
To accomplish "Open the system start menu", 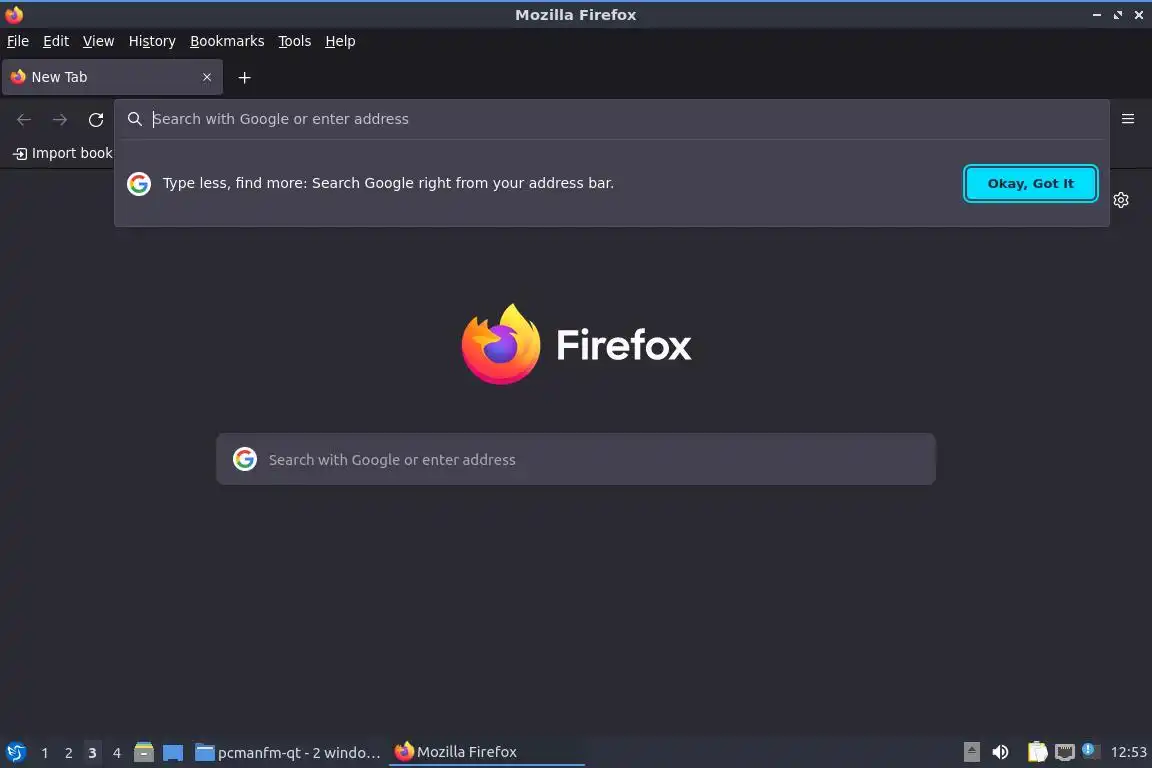I will (x=15, y=752).
